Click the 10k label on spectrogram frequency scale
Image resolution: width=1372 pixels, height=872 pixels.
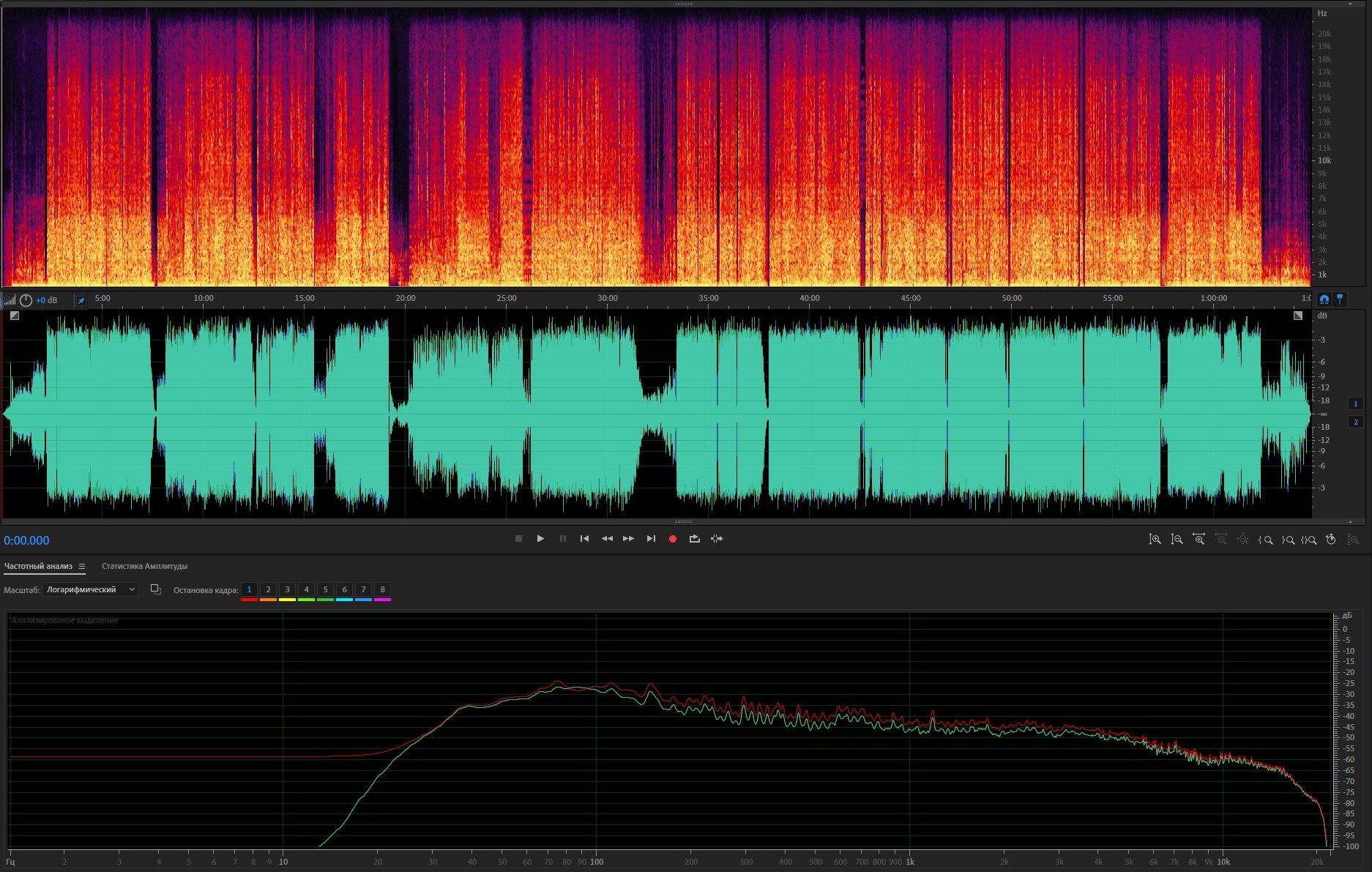pos(1324,160)
